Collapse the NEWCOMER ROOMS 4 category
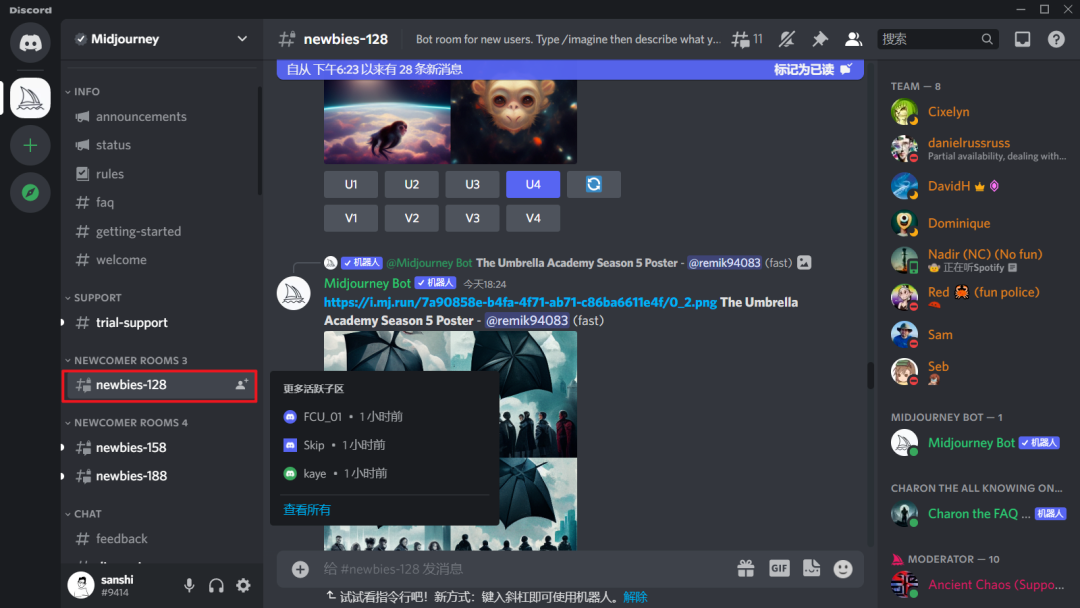Screen dimensions: 1080x608 point(130,422)
